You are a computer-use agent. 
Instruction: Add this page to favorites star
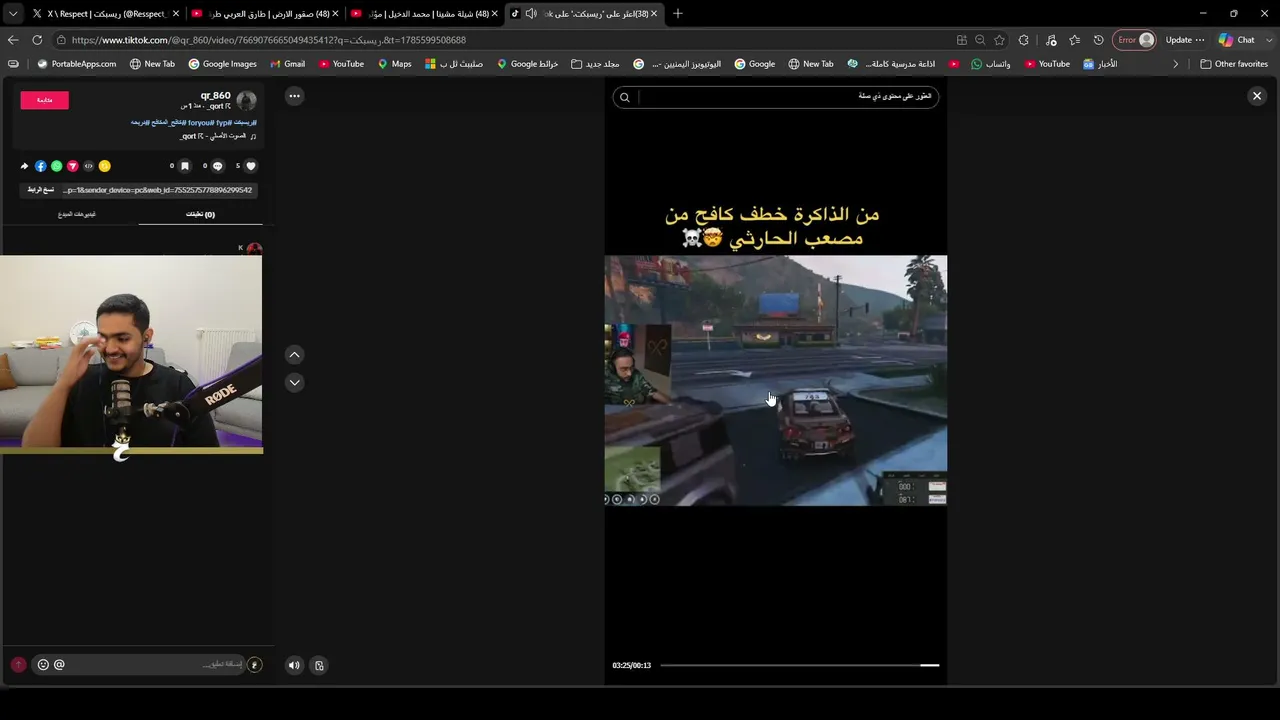pyautogui.click(x=999, y=40)
